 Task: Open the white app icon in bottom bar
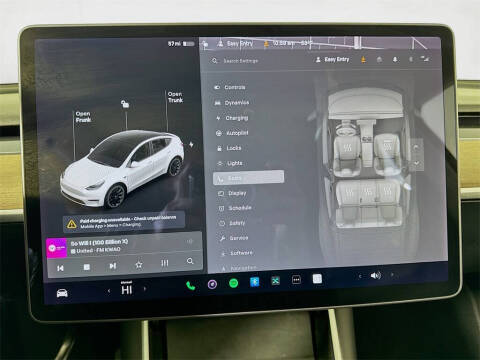(x=317, y=279)
